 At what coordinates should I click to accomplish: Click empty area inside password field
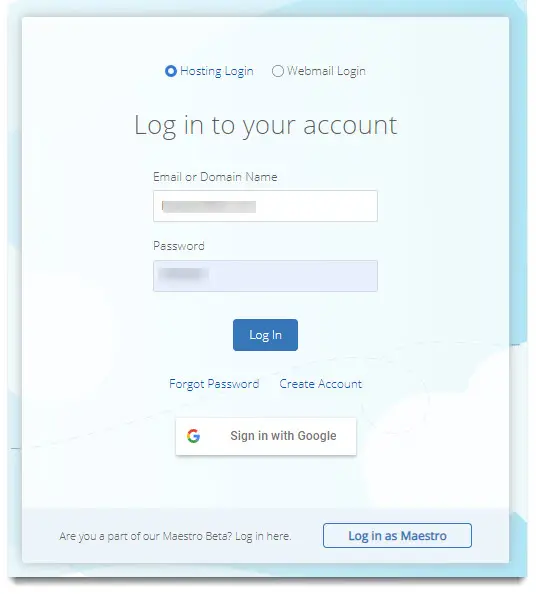(x=293, y=276)
